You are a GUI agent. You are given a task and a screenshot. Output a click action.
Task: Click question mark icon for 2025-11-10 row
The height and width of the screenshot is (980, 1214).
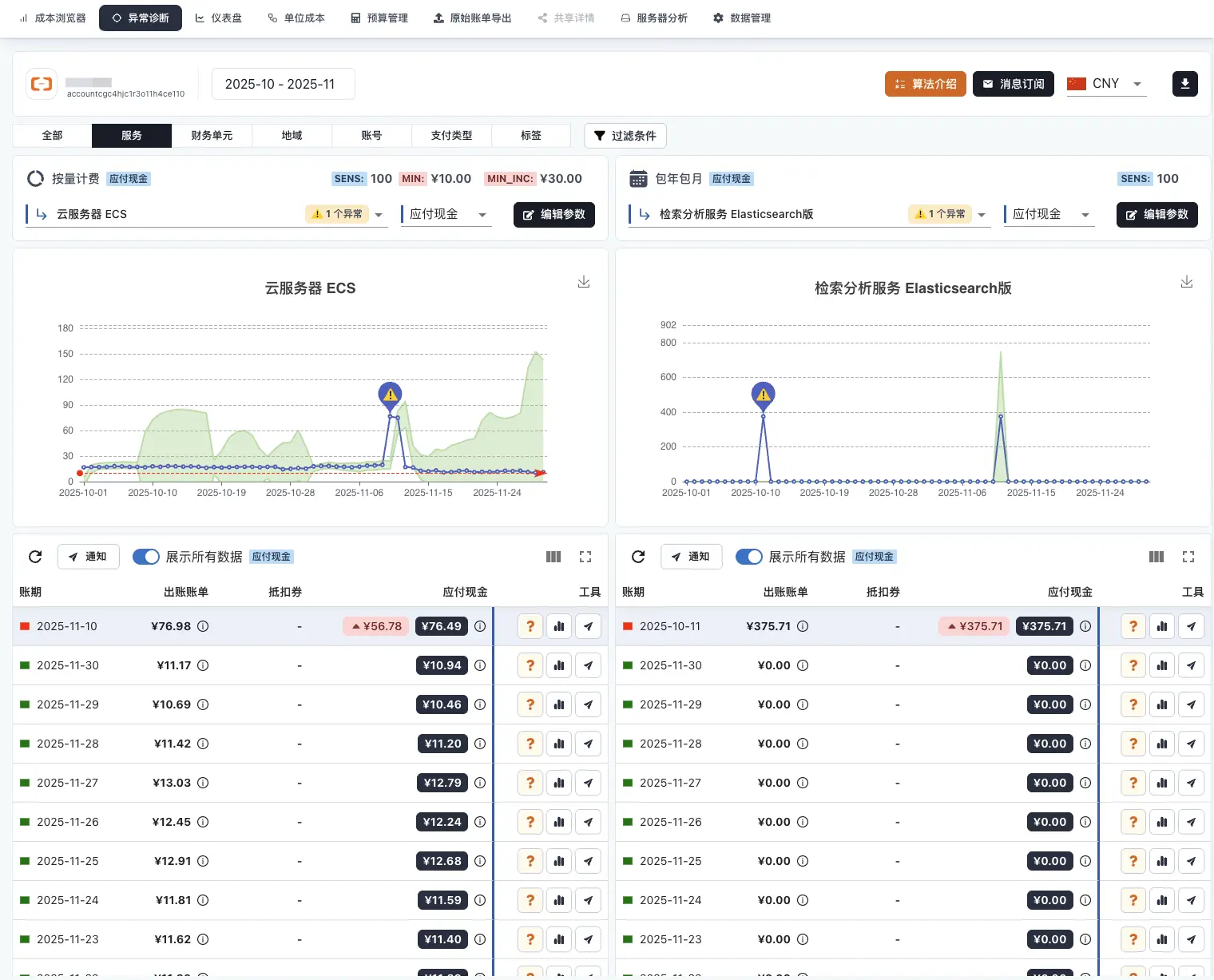(530, 626)
